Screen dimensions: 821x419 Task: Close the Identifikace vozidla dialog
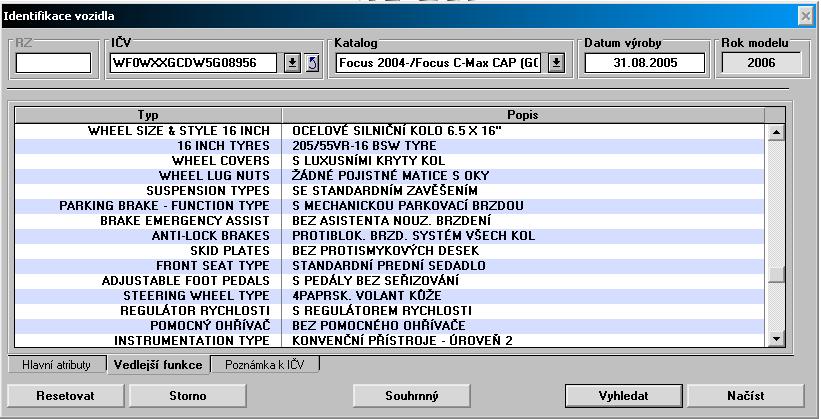click(804, 16)
